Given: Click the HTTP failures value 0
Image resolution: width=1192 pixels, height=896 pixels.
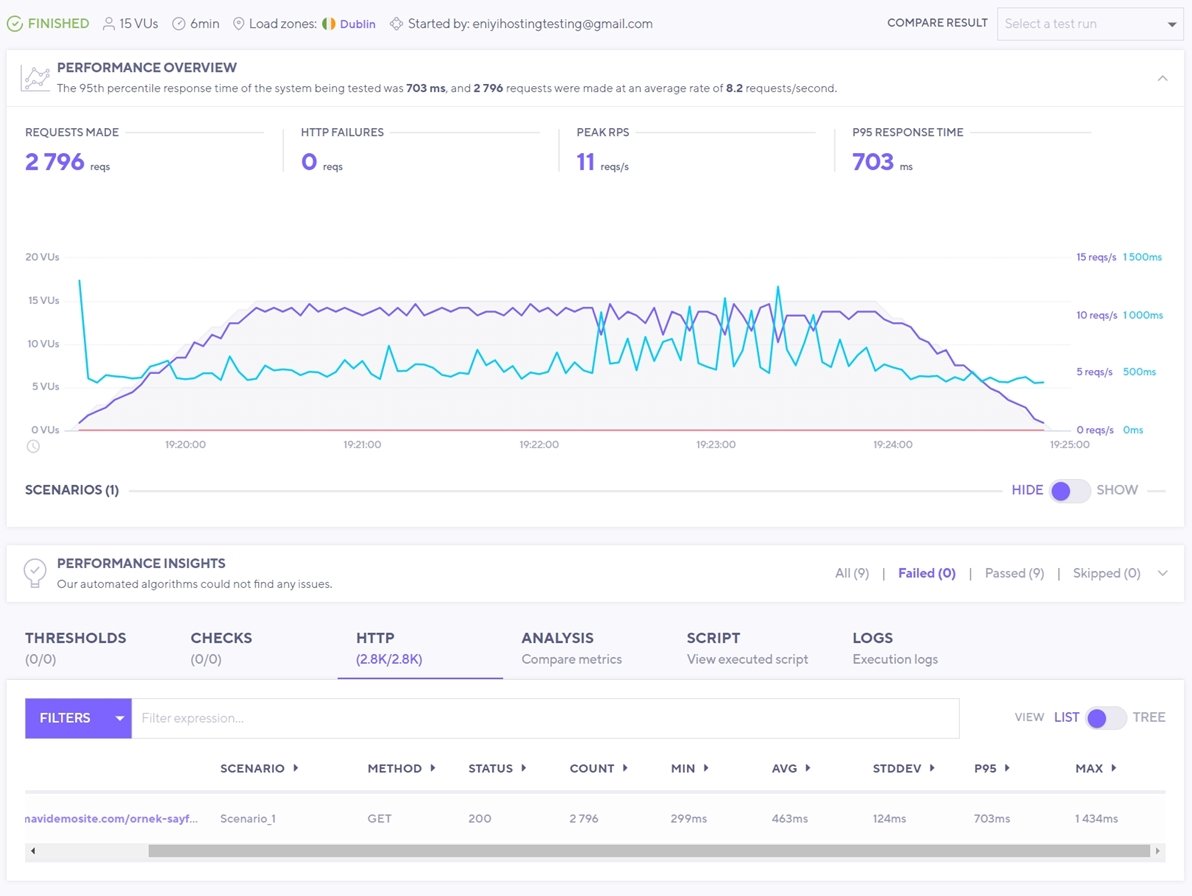Looking at the screenshot, I should (309, 162).
